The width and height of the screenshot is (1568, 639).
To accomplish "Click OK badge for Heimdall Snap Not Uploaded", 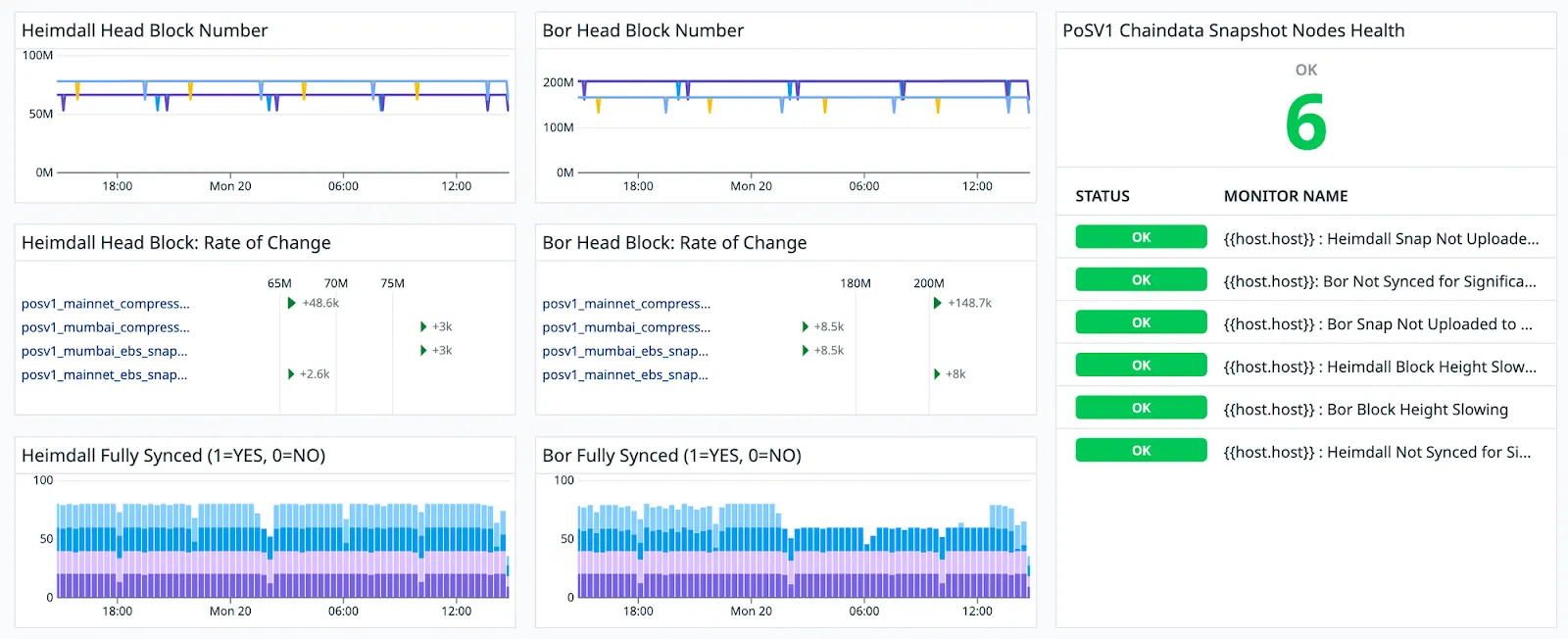I will coord(1141,237).
